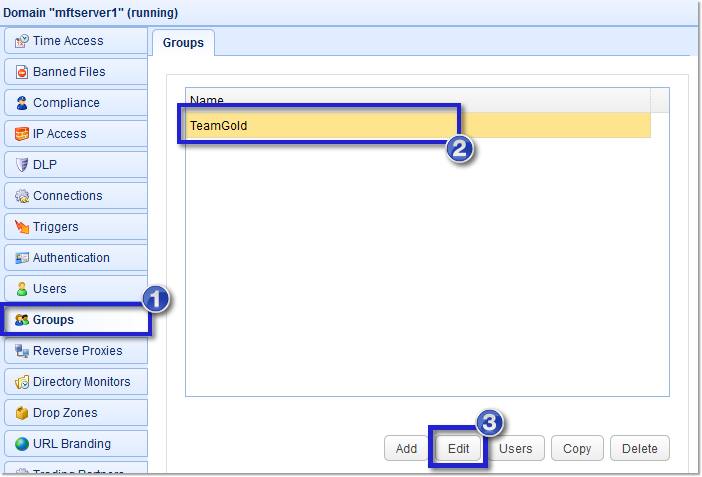Screen dimensions: 702x477
Task: Click the IP Access icon
Action: 21,134
